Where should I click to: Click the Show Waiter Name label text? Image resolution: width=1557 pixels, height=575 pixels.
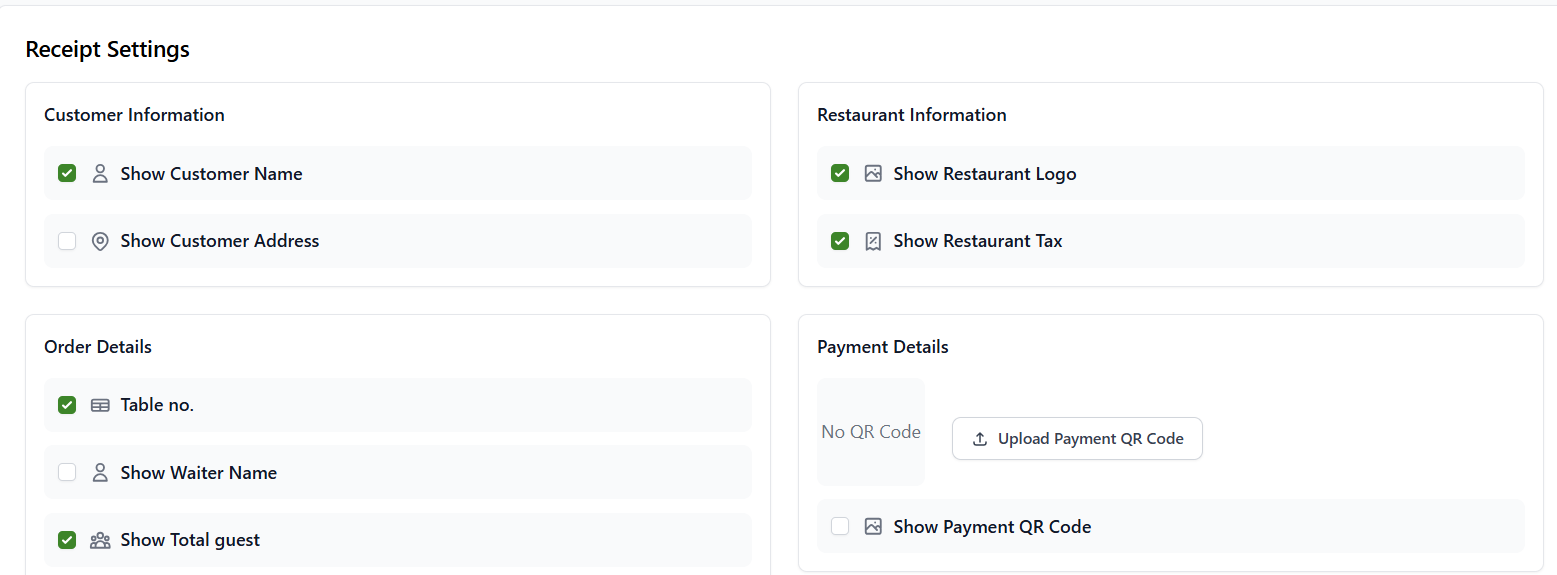[198, 473]
